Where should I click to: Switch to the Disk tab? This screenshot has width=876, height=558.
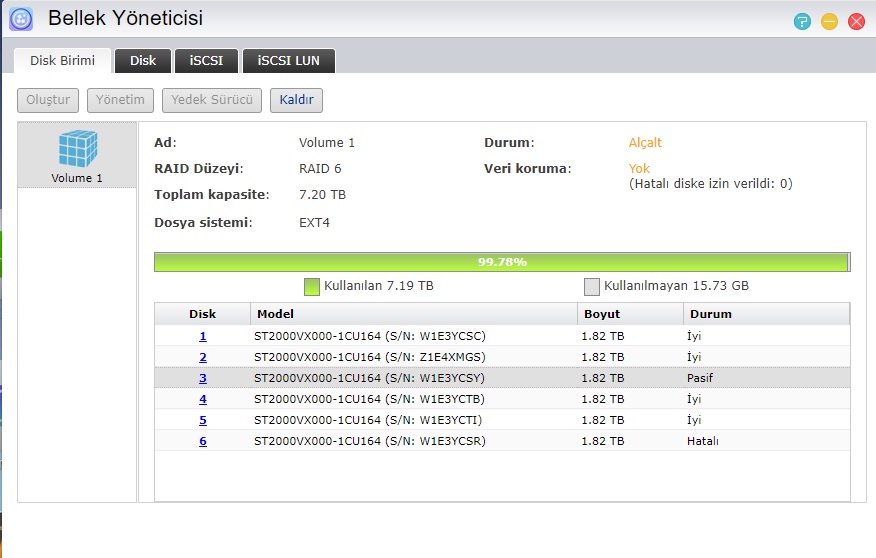[143, 61]
